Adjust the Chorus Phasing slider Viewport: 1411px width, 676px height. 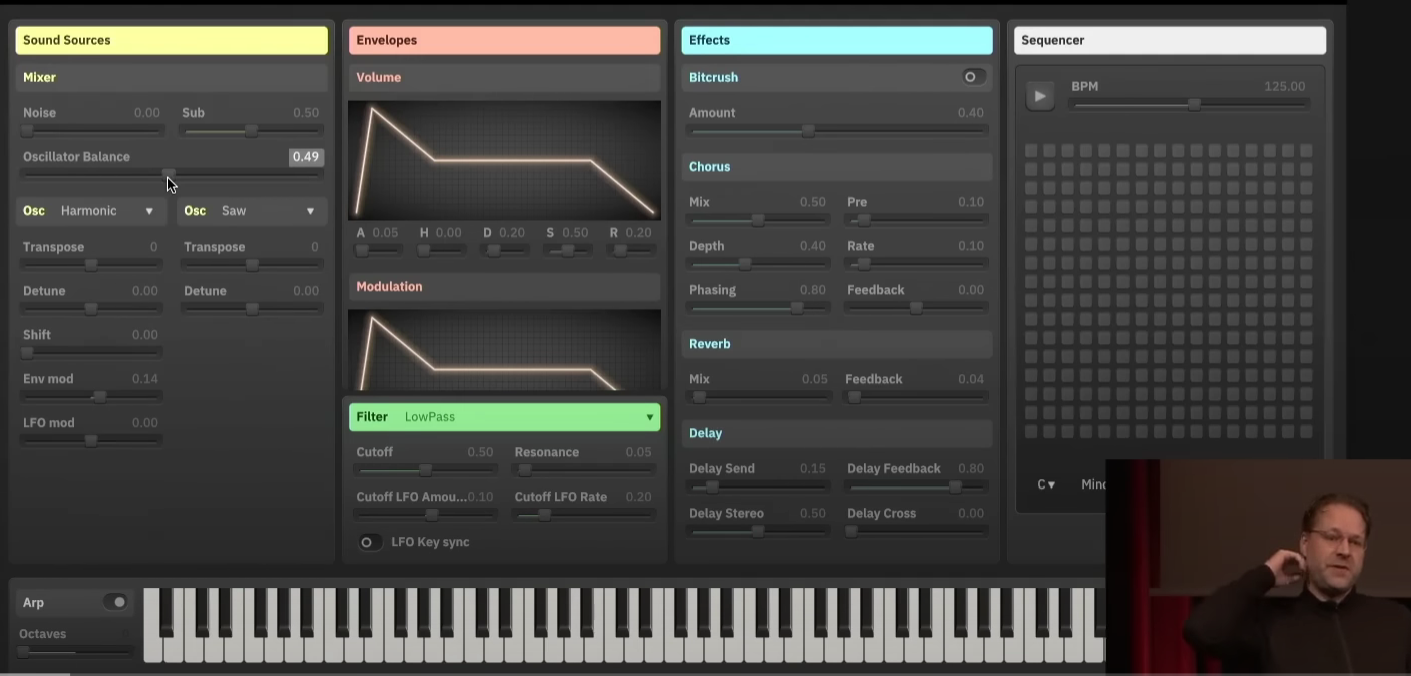tap(758, 308)
